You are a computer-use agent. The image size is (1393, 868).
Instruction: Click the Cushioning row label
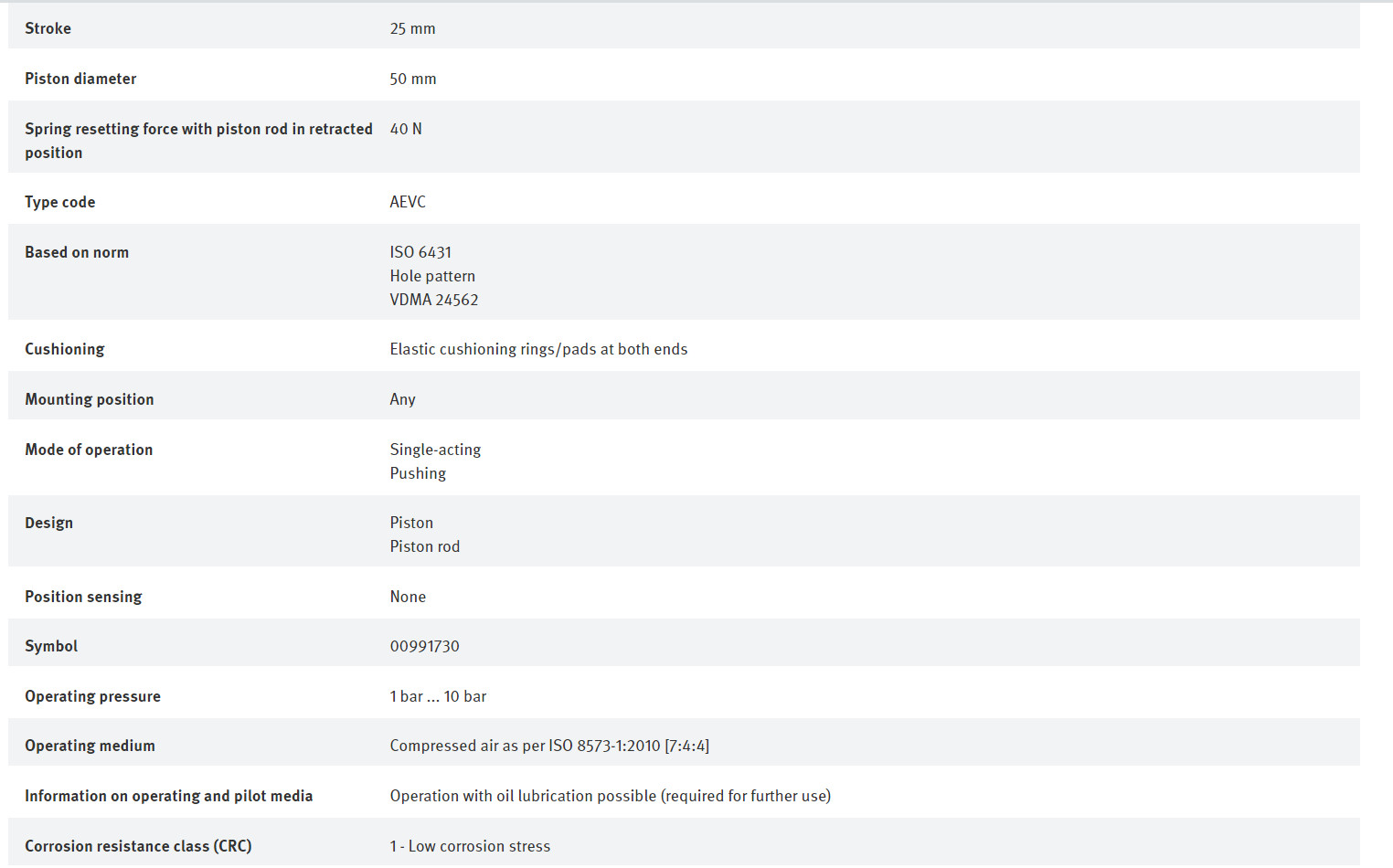[65, 349]
